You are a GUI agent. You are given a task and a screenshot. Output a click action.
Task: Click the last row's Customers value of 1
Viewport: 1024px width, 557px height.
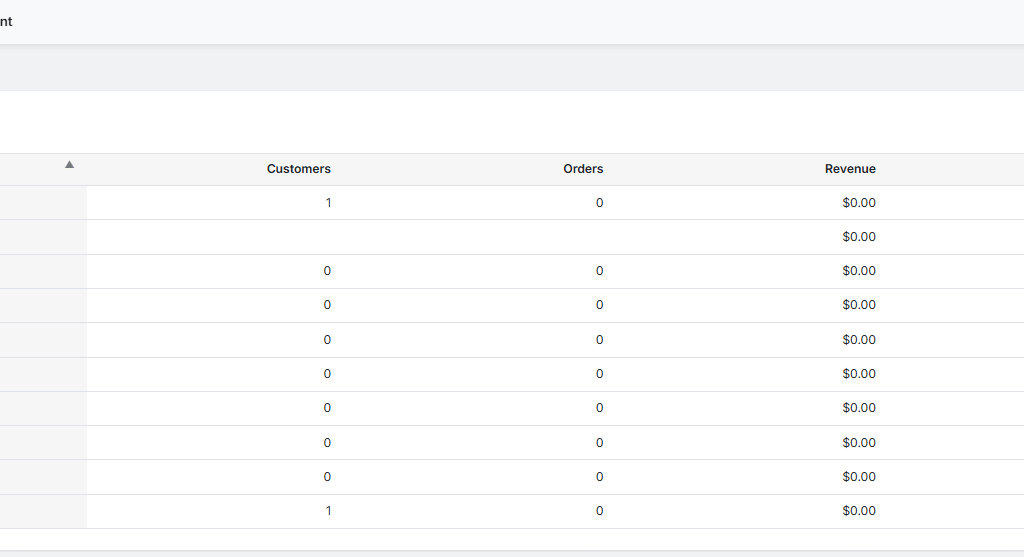pyautogui.click(x=328, y=511)
